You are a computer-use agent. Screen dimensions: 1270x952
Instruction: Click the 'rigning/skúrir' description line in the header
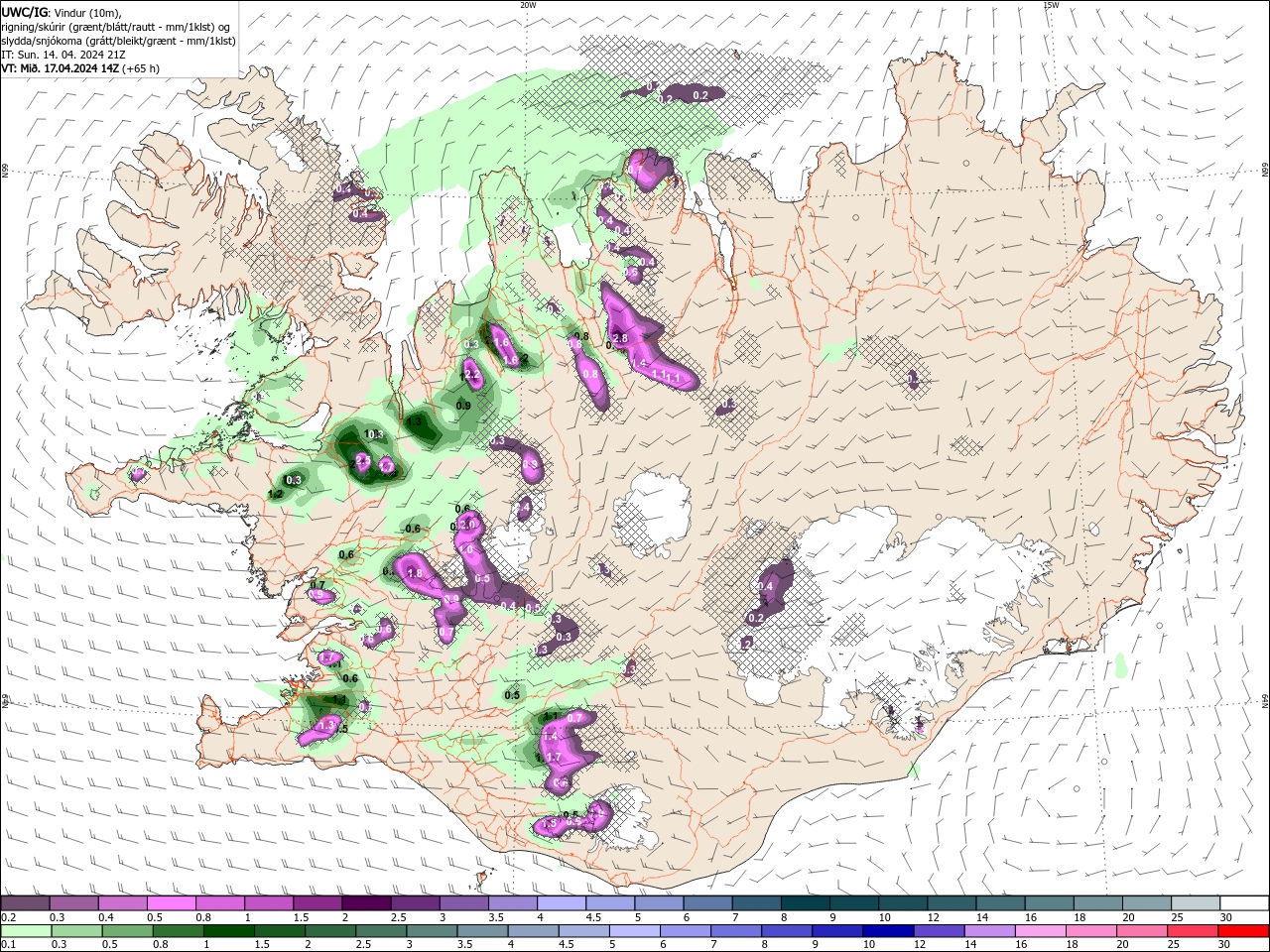116,26
